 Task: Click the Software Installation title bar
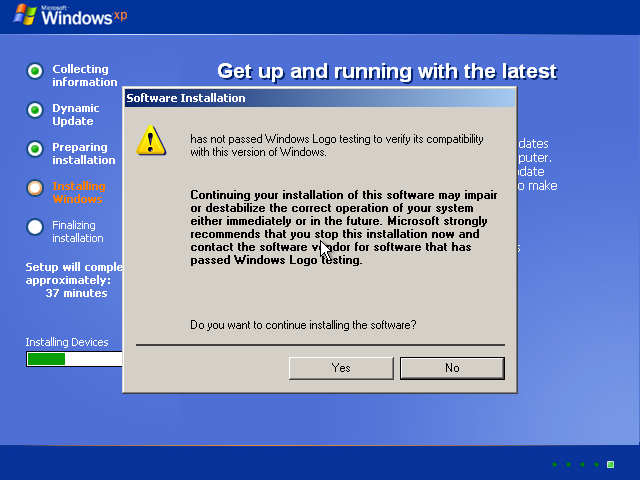(320, 98)
